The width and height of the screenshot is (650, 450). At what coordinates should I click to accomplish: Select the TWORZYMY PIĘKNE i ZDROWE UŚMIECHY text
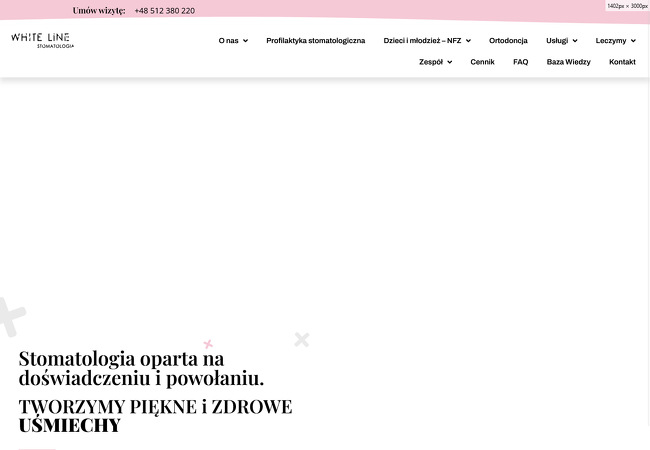coord(155,416)
